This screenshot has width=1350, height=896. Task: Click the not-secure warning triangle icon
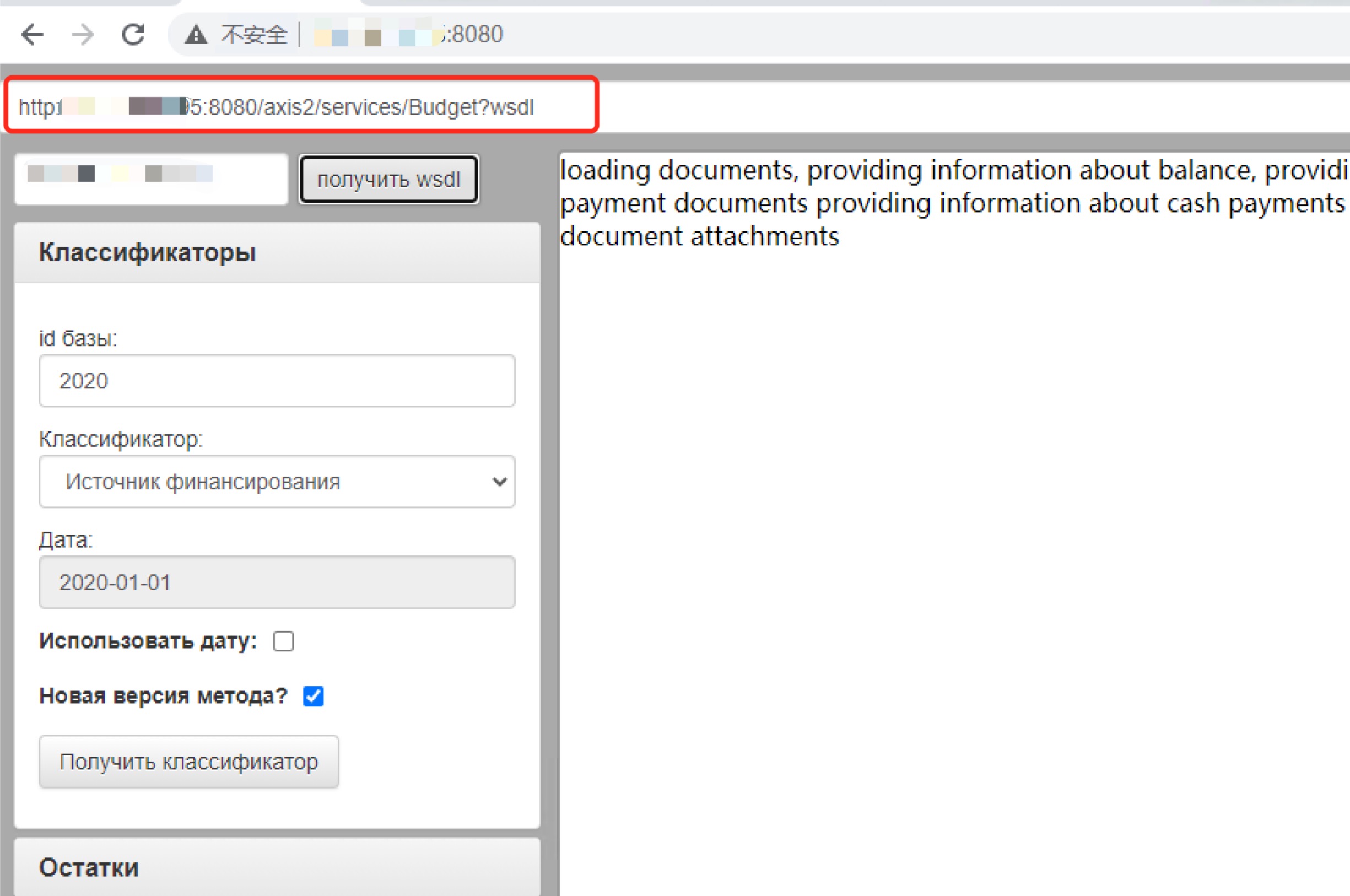pos(196,35)
